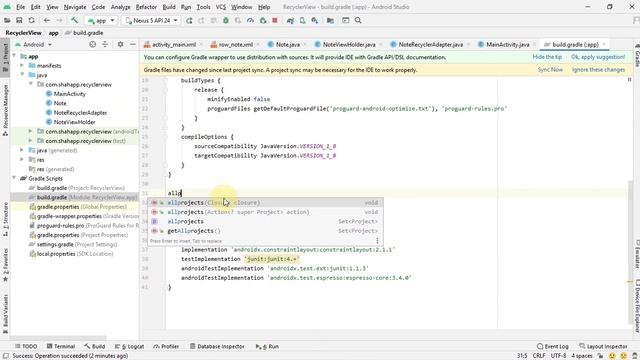Screen dimensions: 640x360
Task: Open settings.gradle in project tree
Action: click(x=73, y=244)
